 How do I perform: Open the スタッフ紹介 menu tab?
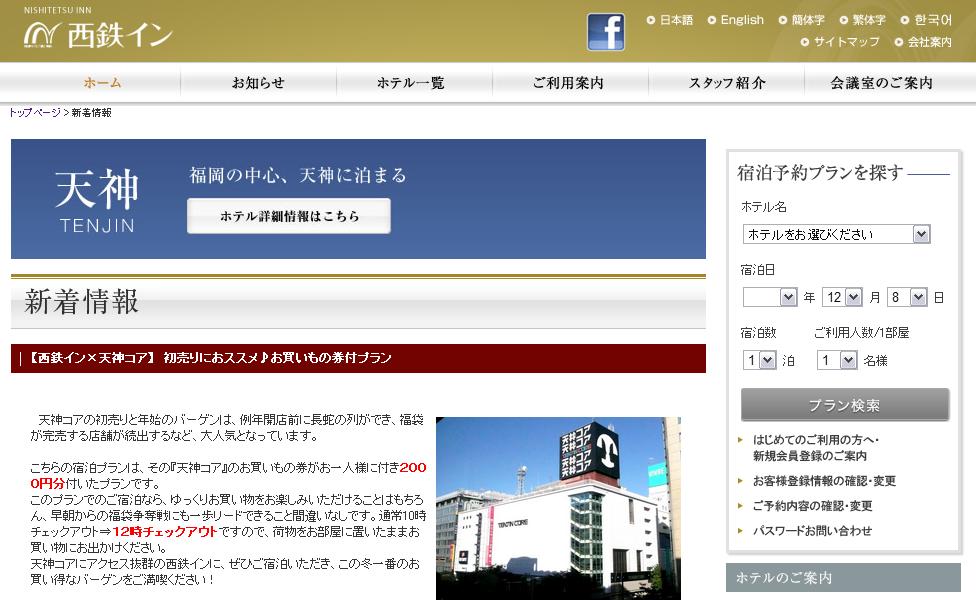pyautogui.click(x=727, y=83)
